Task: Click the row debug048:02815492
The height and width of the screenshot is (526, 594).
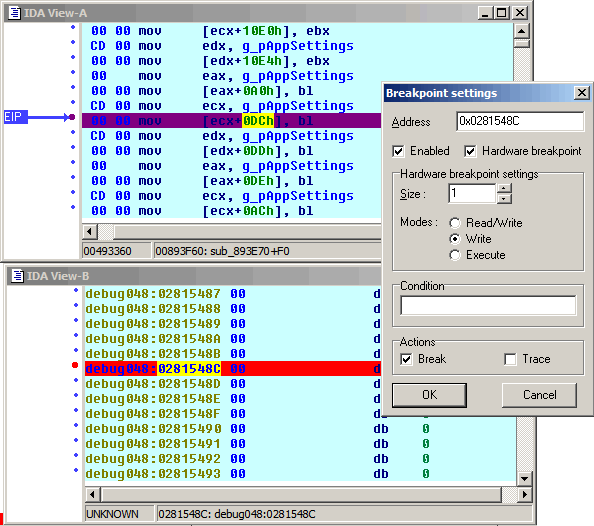Action: [x=301, y=459]
